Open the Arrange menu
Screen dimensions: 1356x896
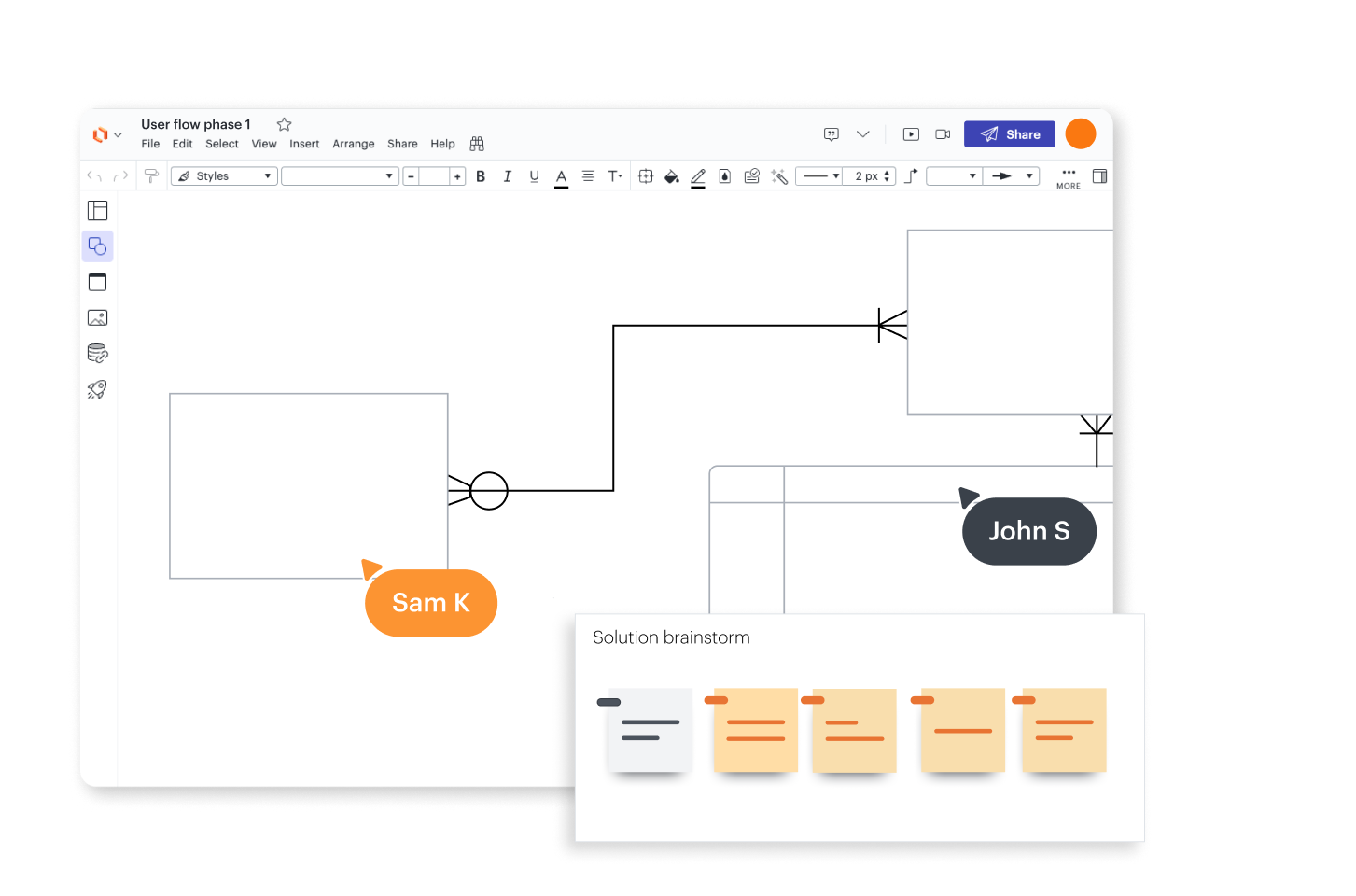353,144
